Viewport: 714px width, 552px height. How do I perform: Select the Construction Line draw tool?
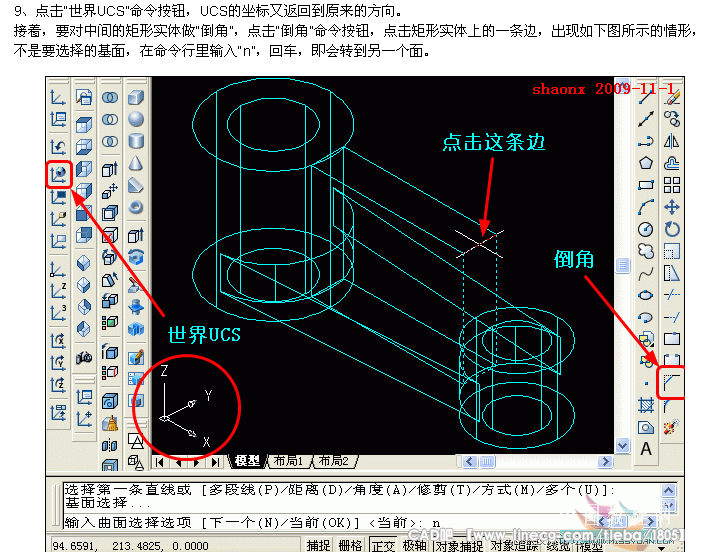(646, 119)
